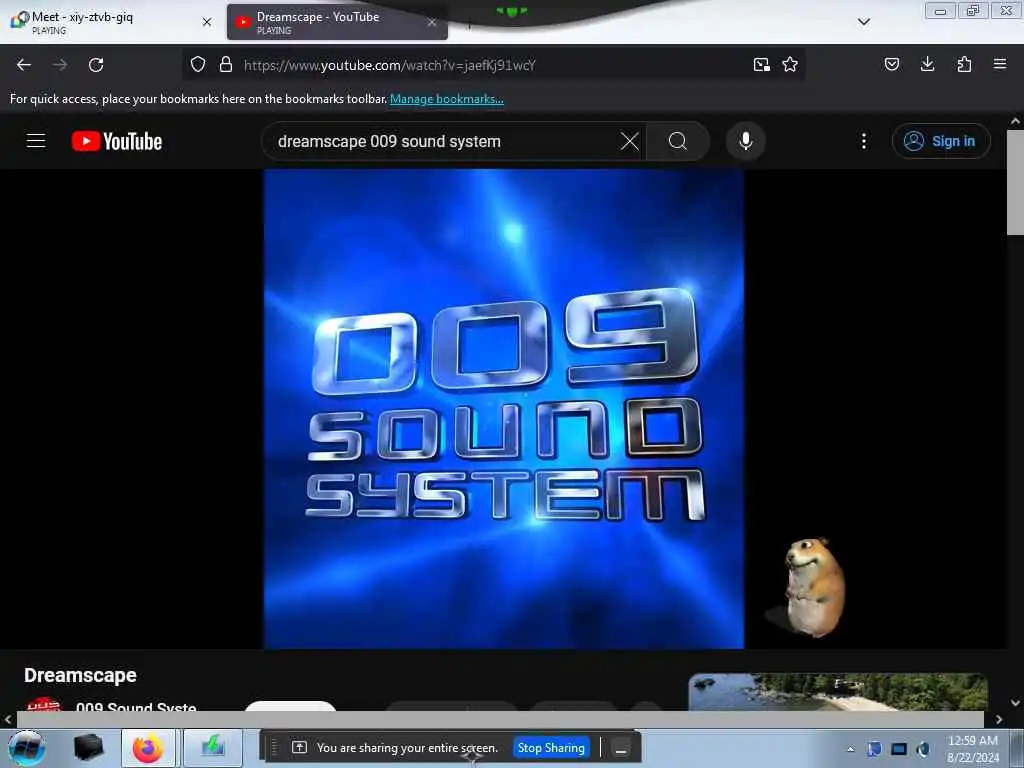The width and height of the screenshot is (1024, 768).
Task: Reload the current page
Action: coord(96,65)
